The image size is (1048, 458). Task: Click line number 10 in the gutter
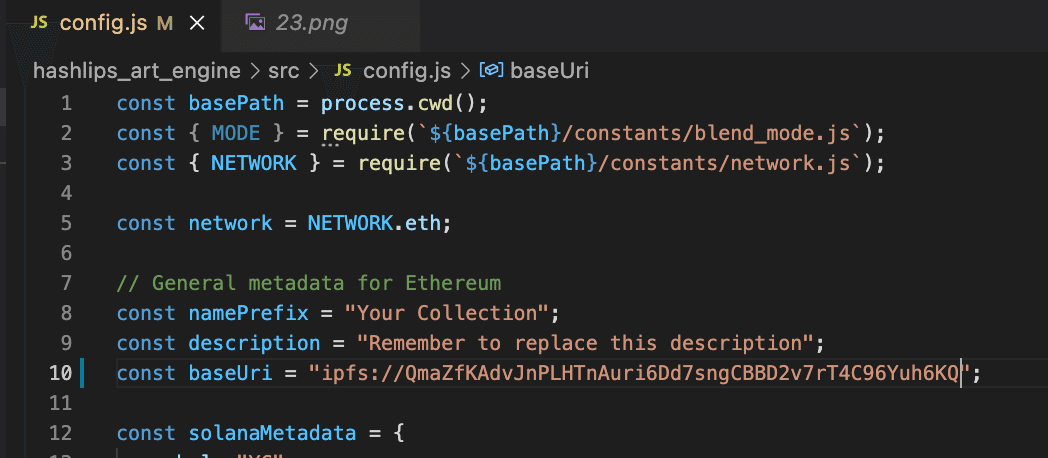61,373
